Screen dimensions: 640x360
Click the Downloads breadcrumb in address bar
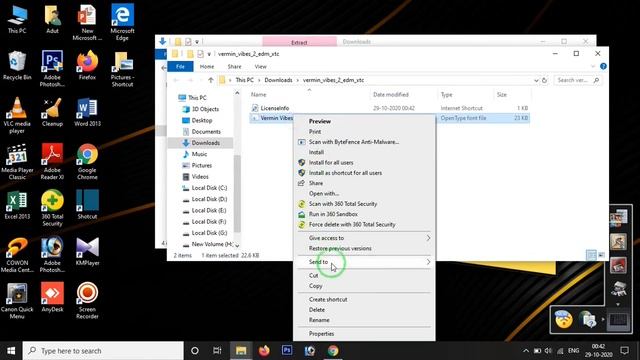(x=278, y=80)
